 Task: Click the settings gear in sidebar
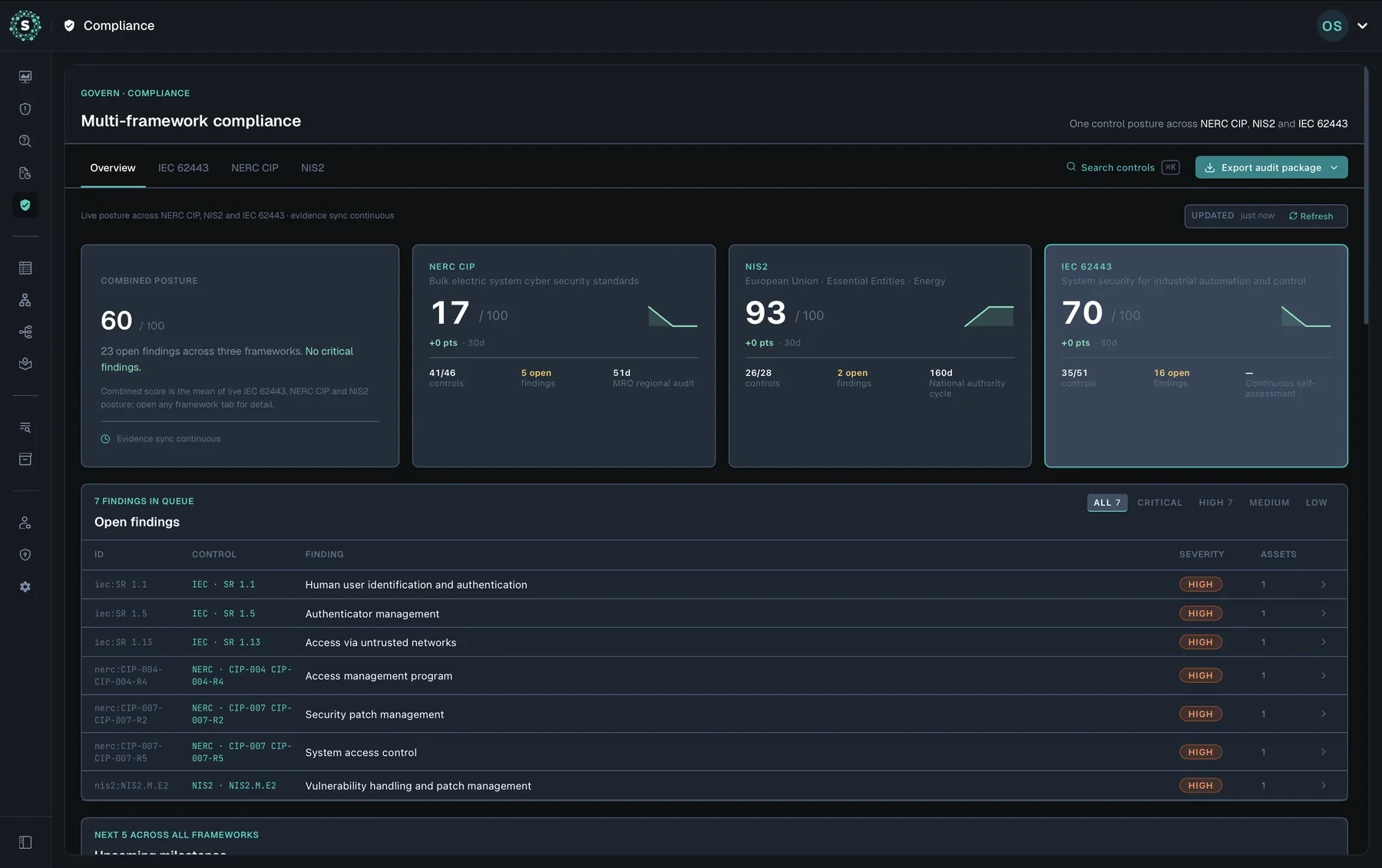click(25, 587)
